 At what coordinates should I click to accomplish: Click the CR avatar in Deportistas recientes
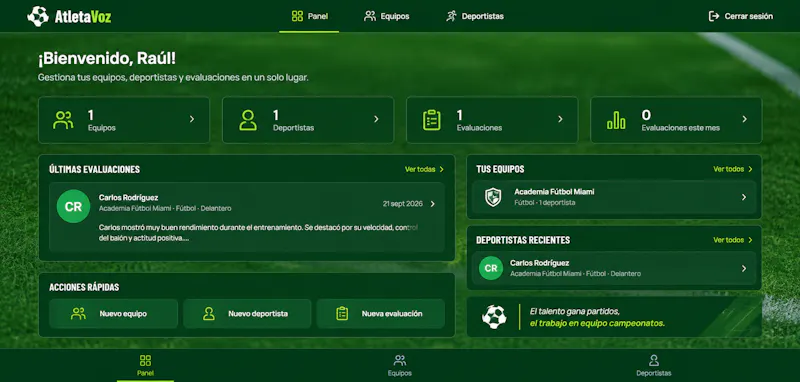pos(491,268)
